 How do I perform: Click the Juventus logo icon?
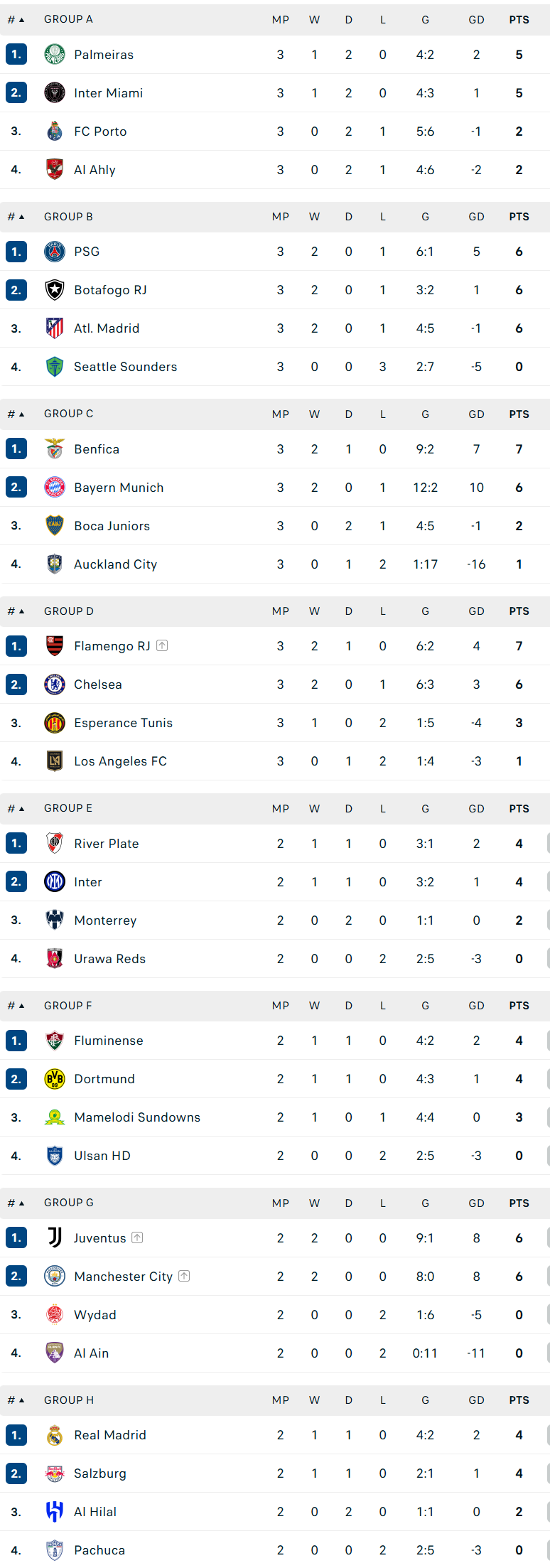pos(55,1237)
